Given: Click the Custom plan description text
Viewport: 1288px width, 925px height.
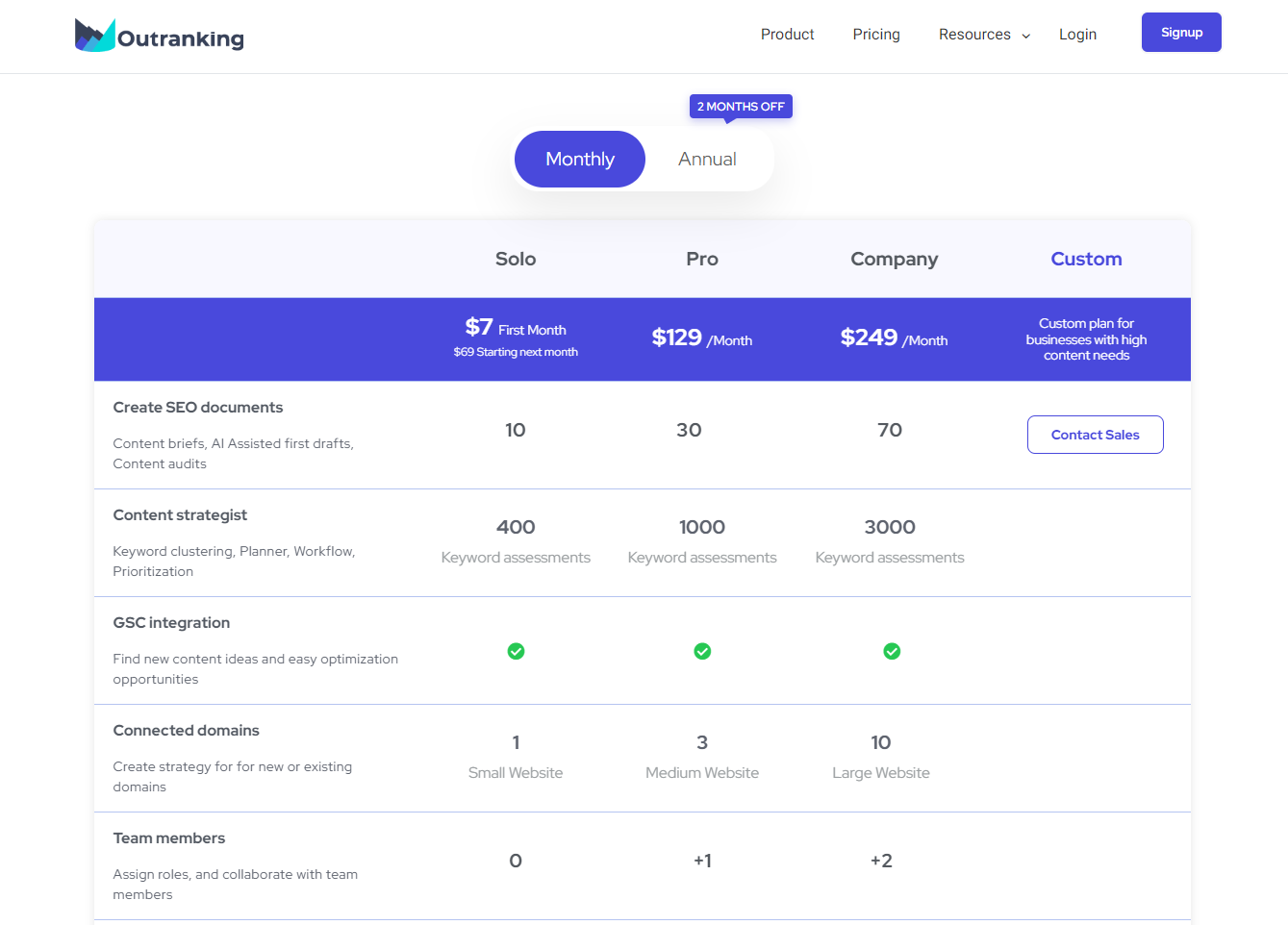Looking at the screenshot, I should pos(1086,339).
